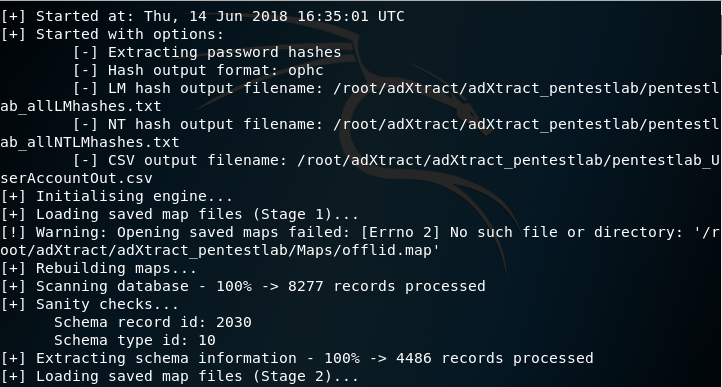The width and height of the screenshot is (722, 387).
Task: Click the 'Schema record id: 2030' line
Action: point(153,322)
